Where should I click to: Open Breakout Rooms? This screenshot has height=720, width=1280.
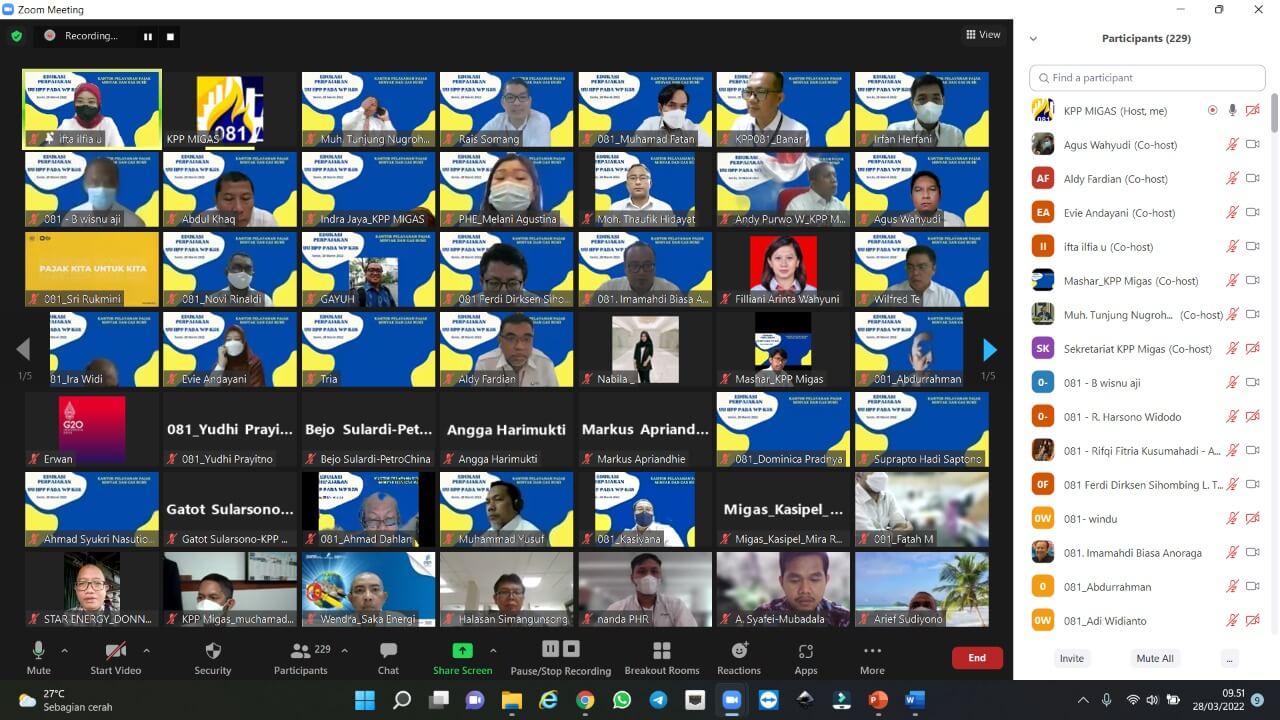pyautogui.click(x=661, y=657)
